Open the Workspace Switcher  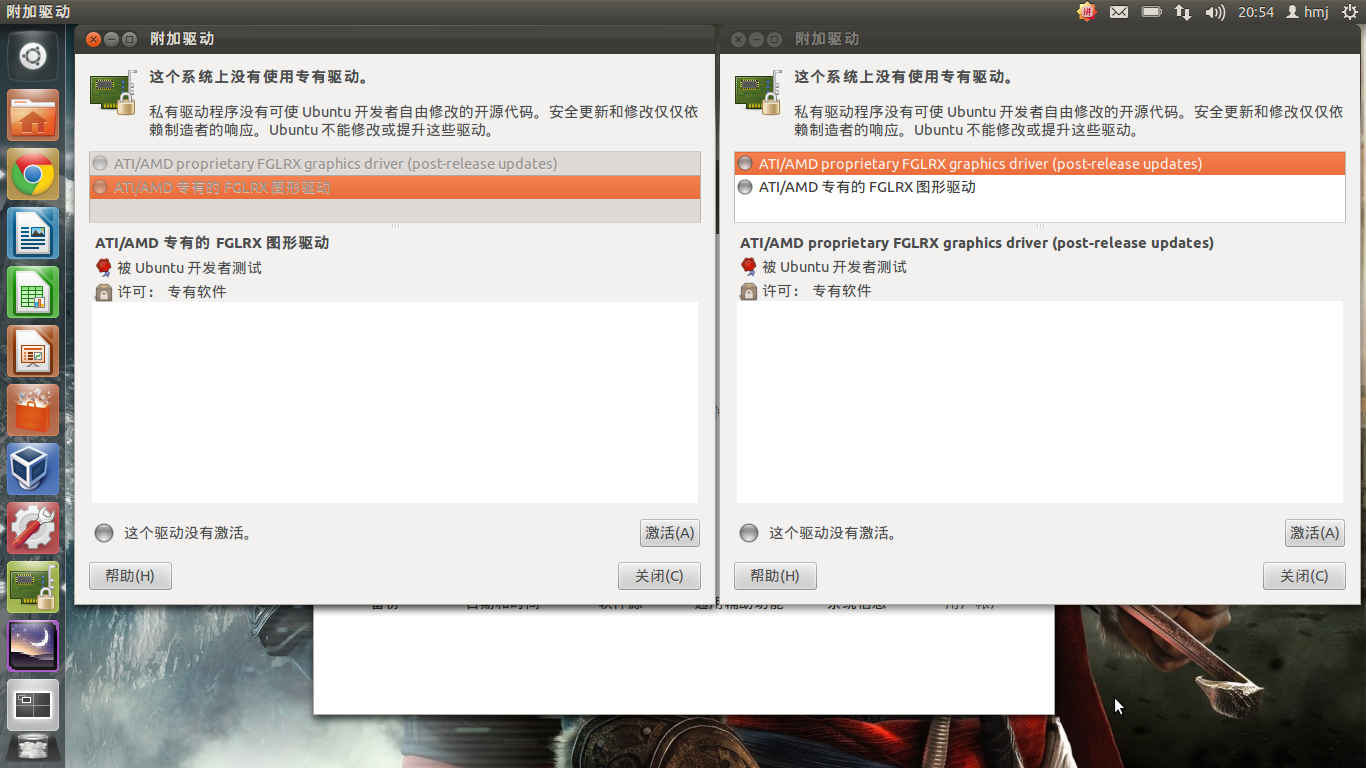coord(33,705)
